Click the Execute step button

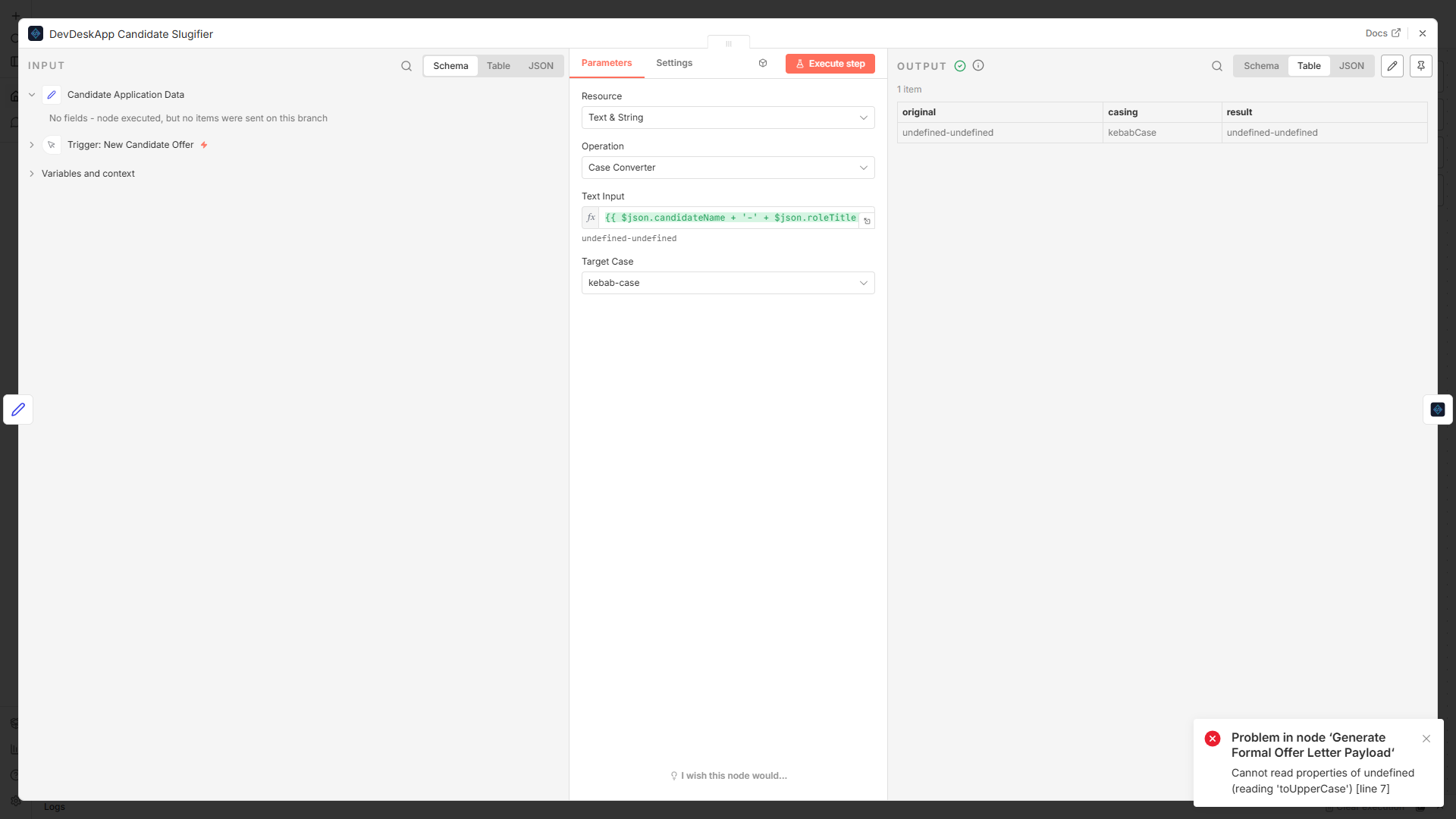pos(830,64)
